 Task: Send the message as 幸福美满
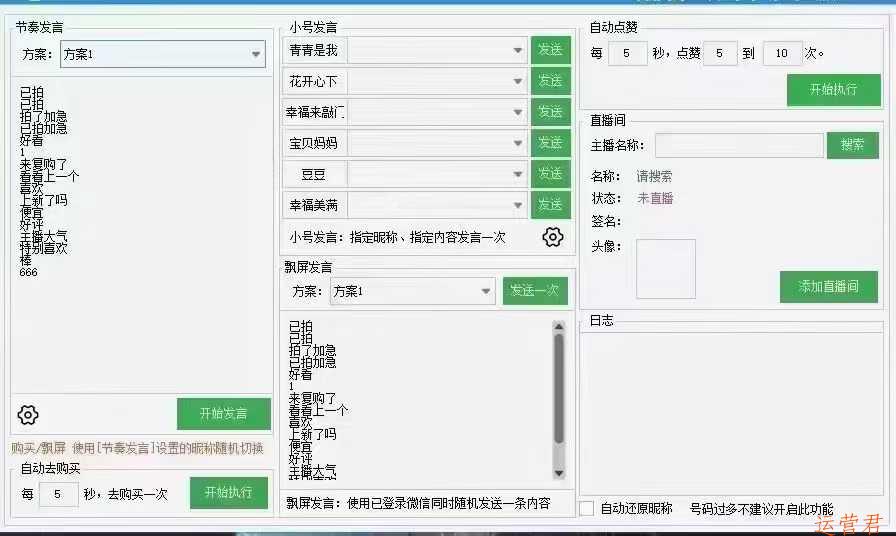pyautogui.click(x=550, y=205)
